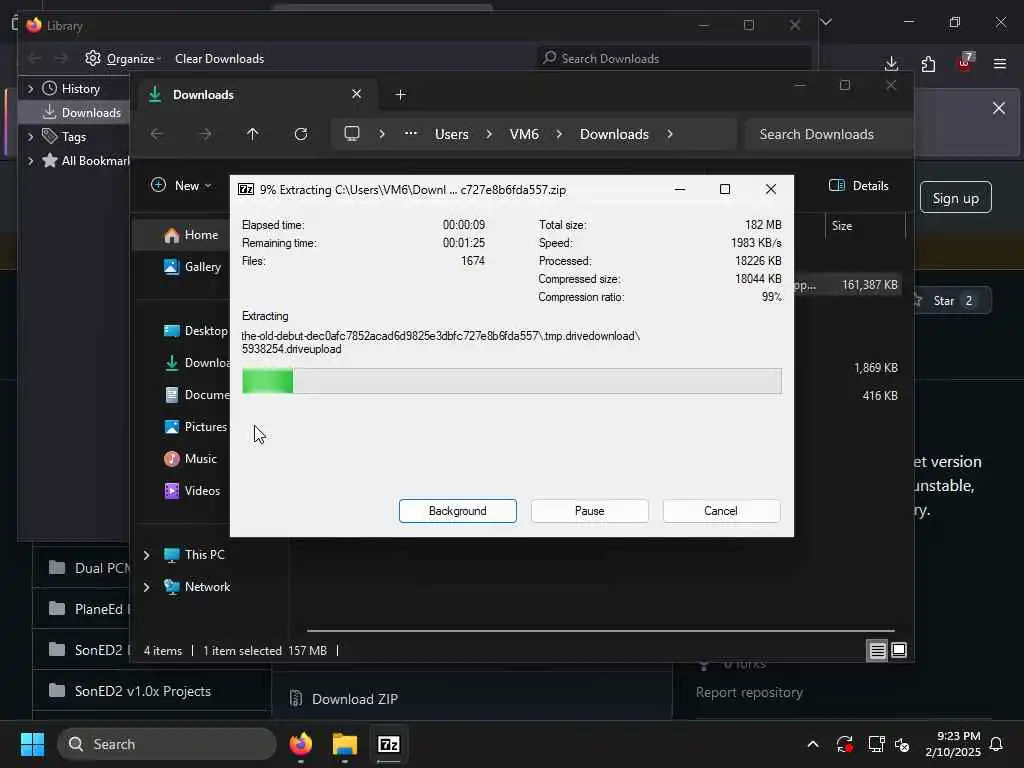Expand All Bookmarks in Library sidebar
This screenshot has width=1024, height=768.
30,161
